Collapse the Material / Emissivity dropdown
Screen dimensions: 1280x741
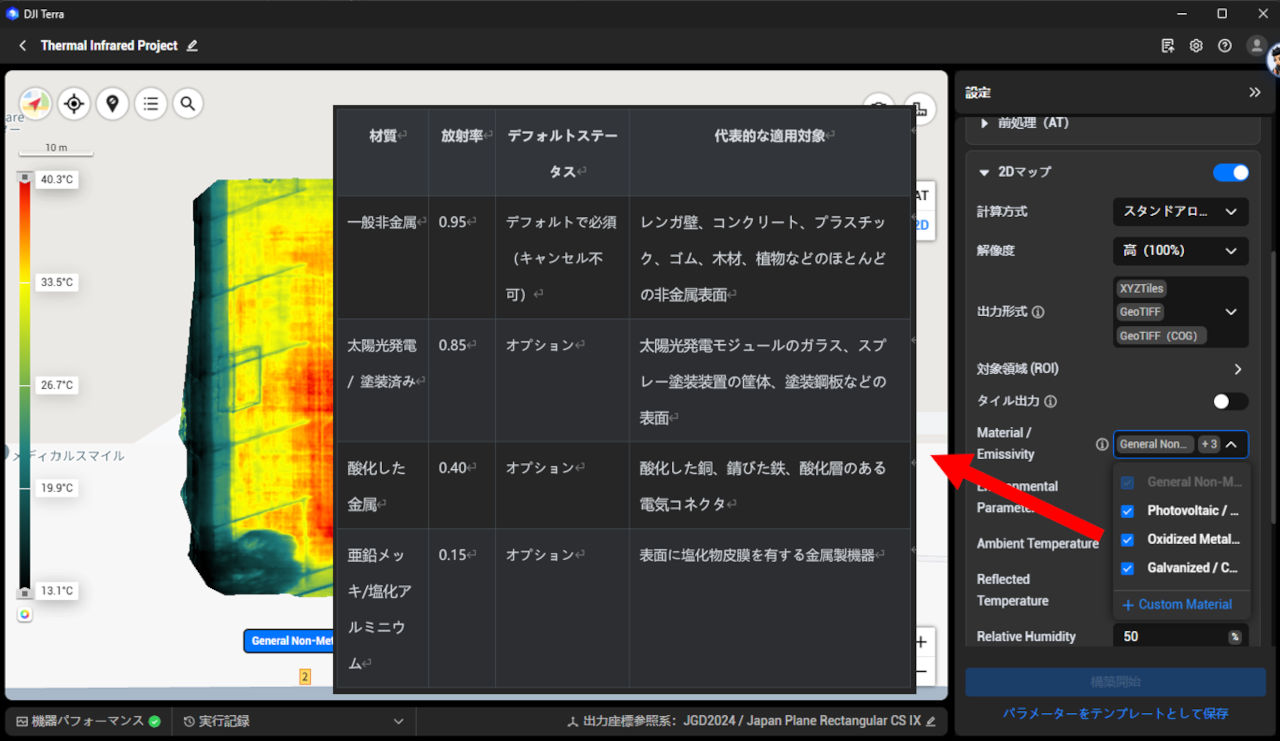1232,444
